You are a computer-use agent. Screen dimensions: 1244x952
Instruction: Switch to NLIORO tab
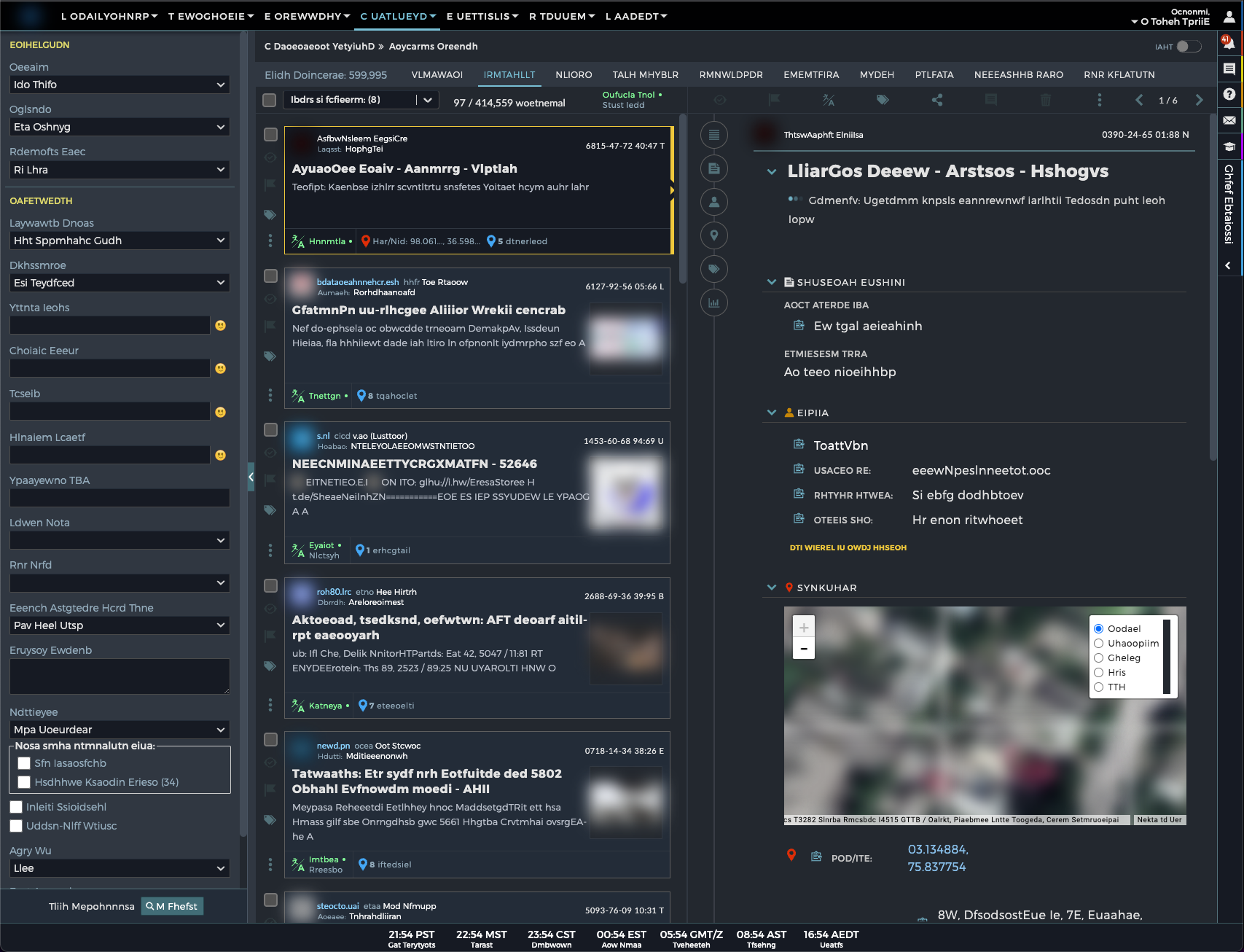574,75
